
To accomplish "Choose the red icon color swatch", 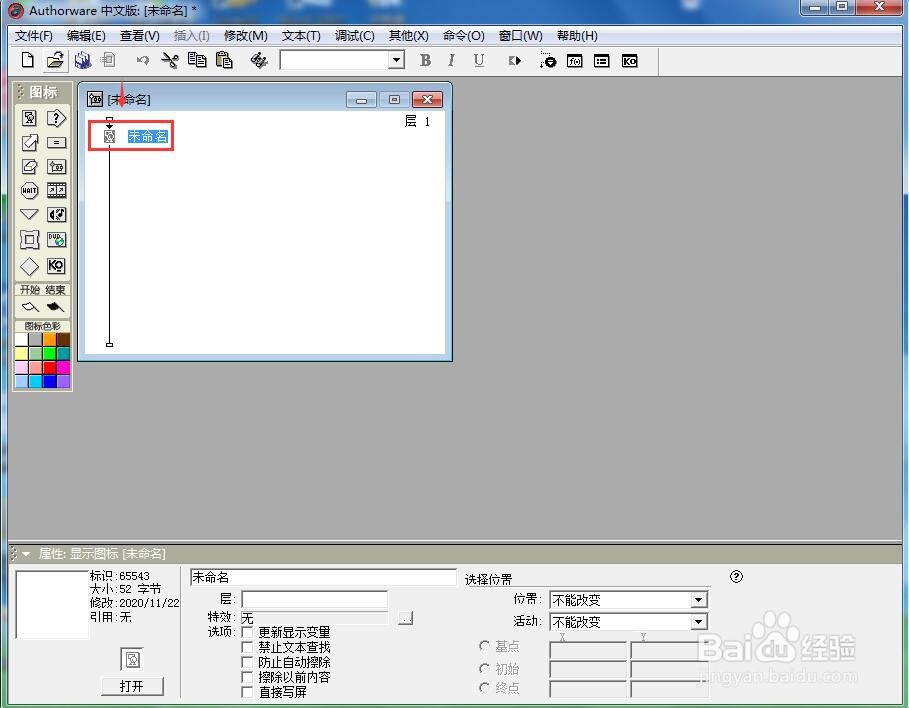I will [49, 368].
